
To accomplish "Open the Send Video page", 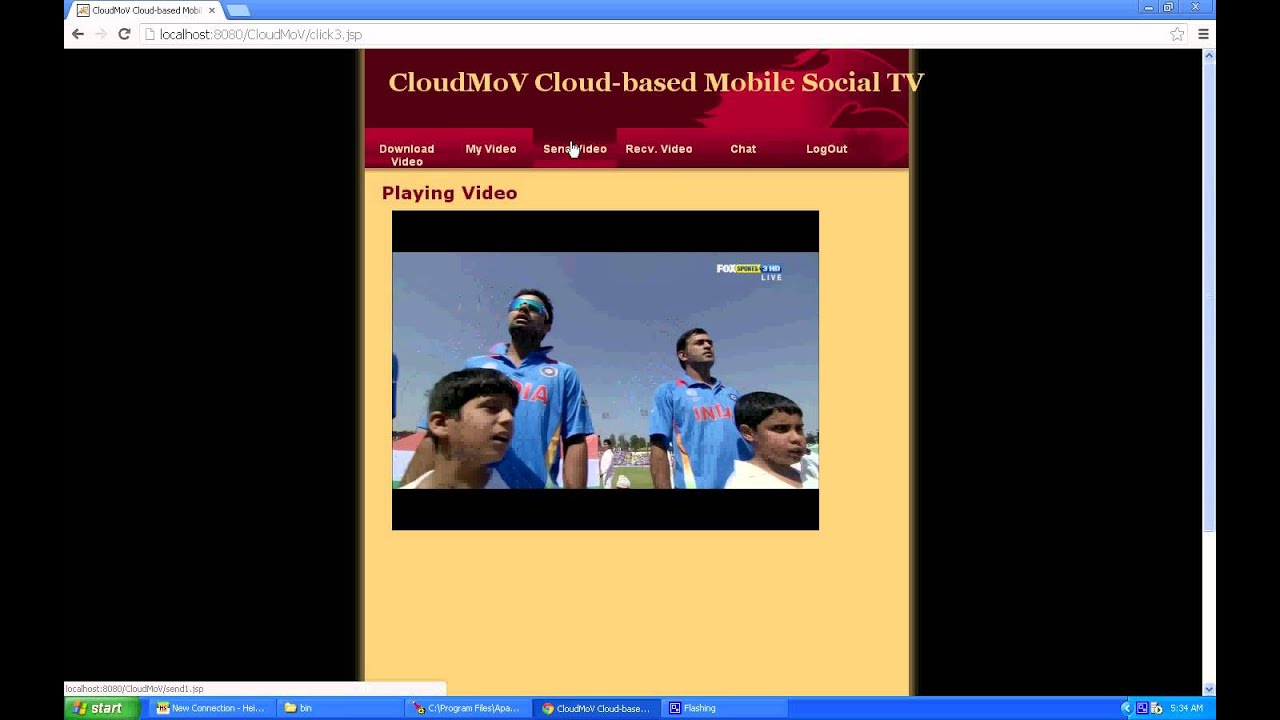I will click(574, 149).
